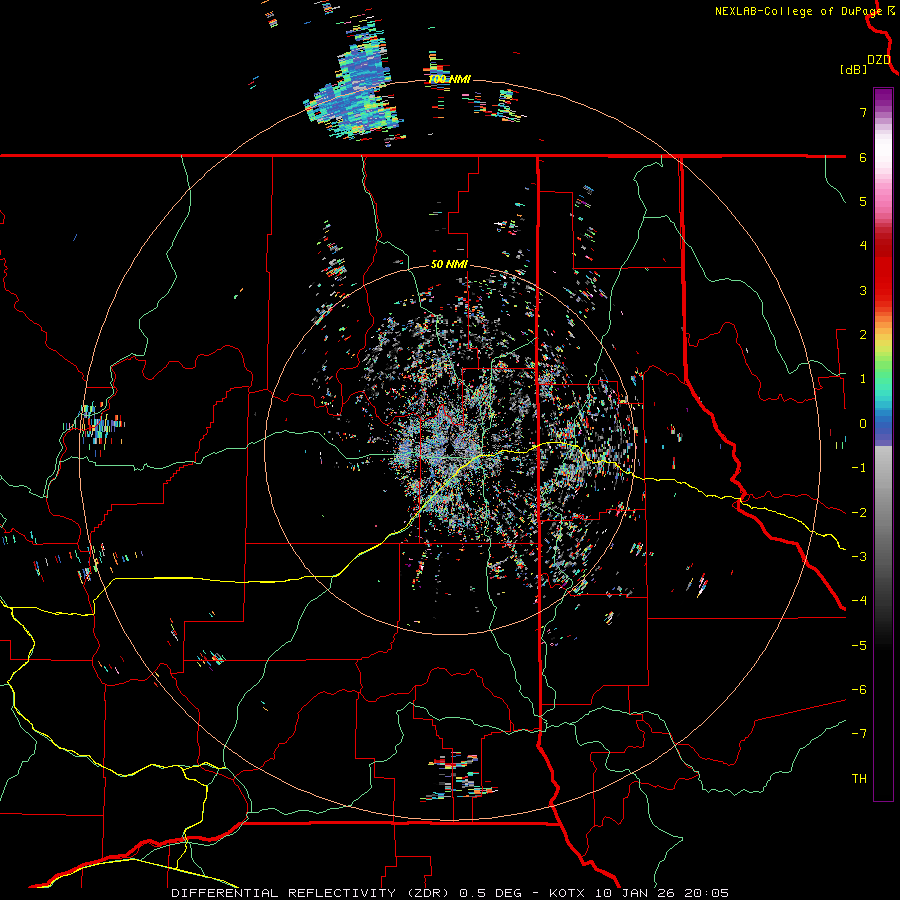Click the 2 value on color scale

pos(863,335)
